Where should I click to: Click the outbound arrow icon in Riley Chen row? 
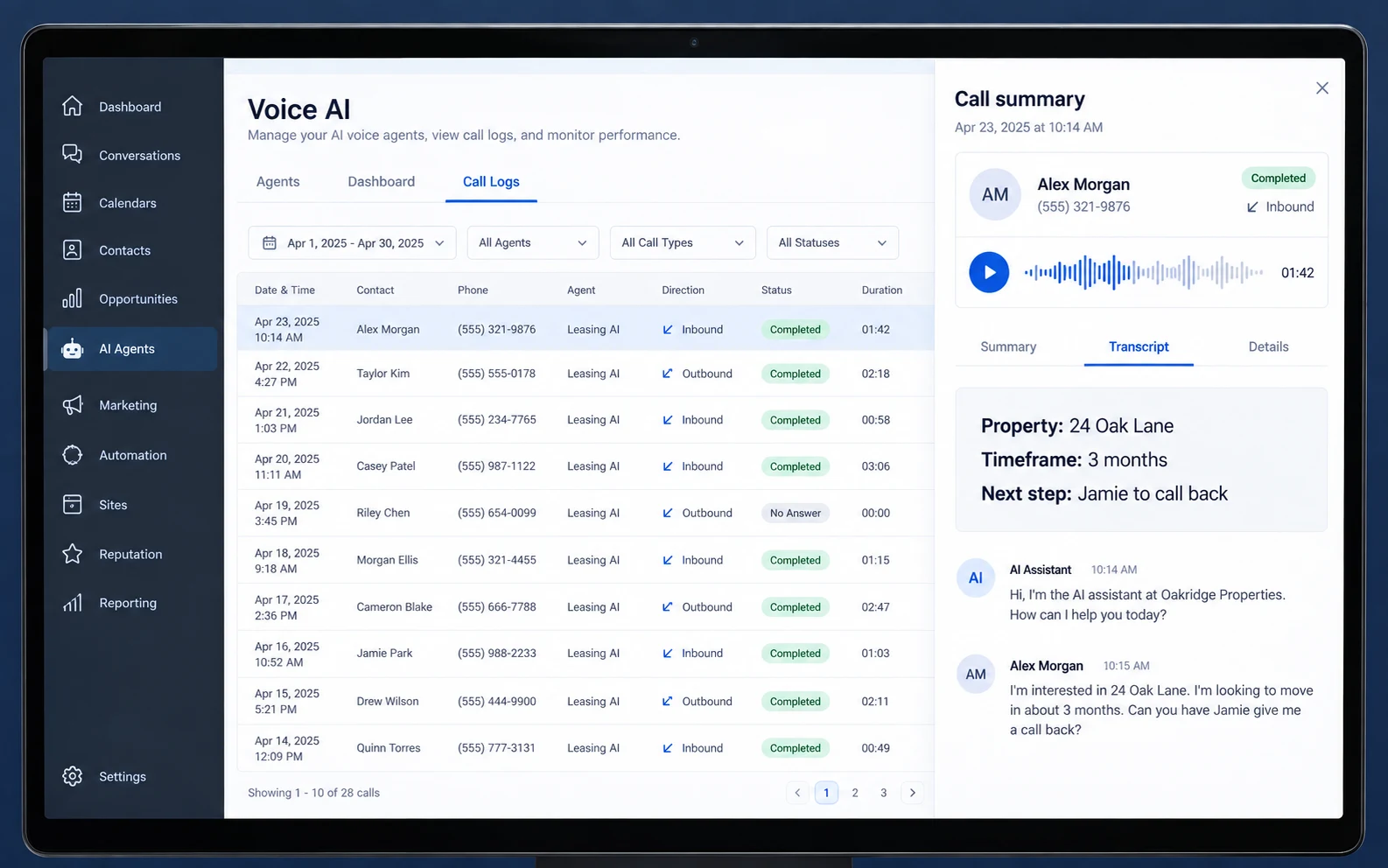pyautogui.click(x=668, y=513)
